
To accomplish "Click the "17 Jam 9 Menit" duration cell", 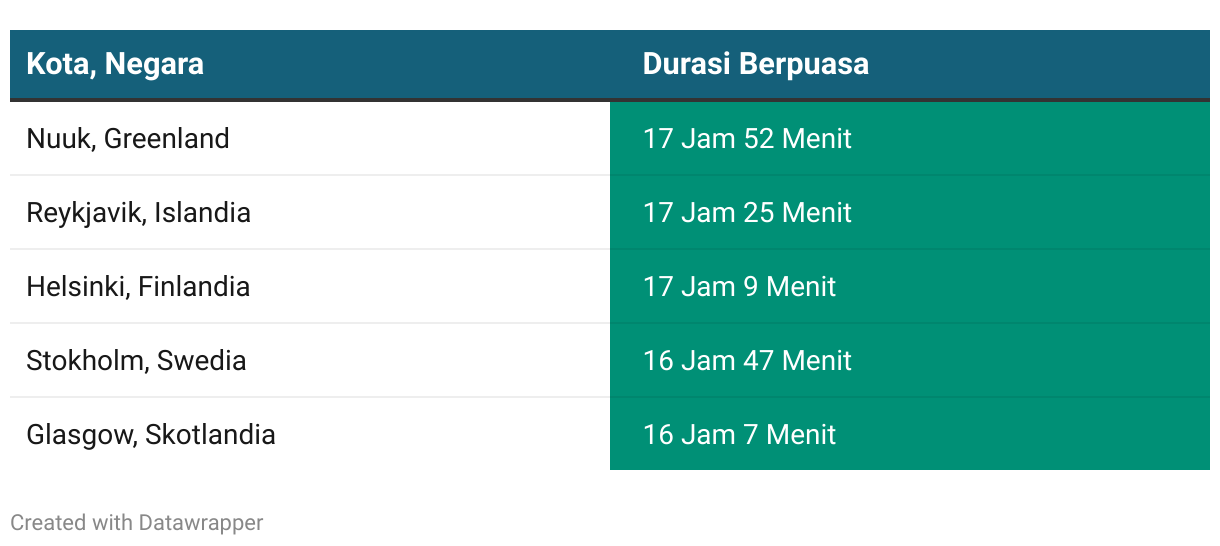I will (910, 286).
